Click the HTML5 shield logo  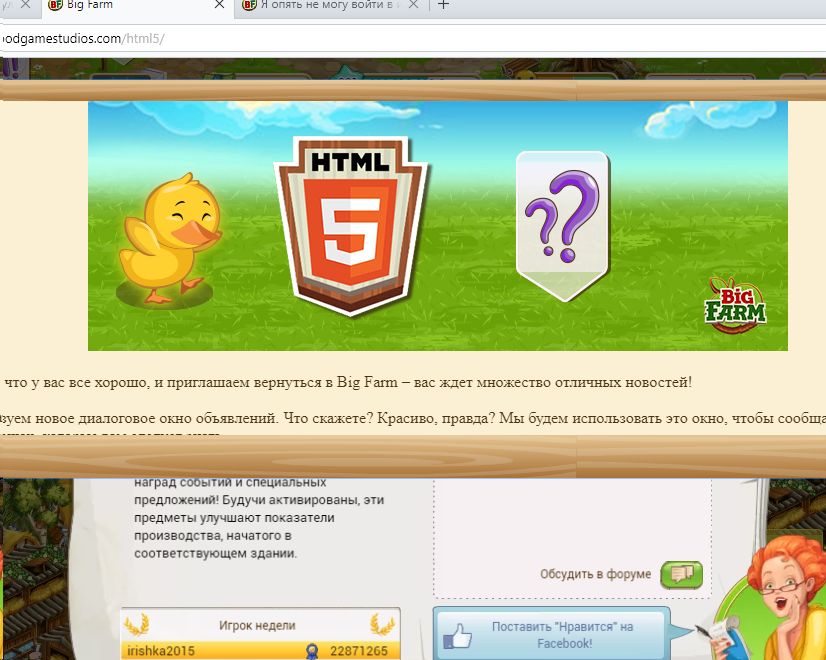[351, 226]
